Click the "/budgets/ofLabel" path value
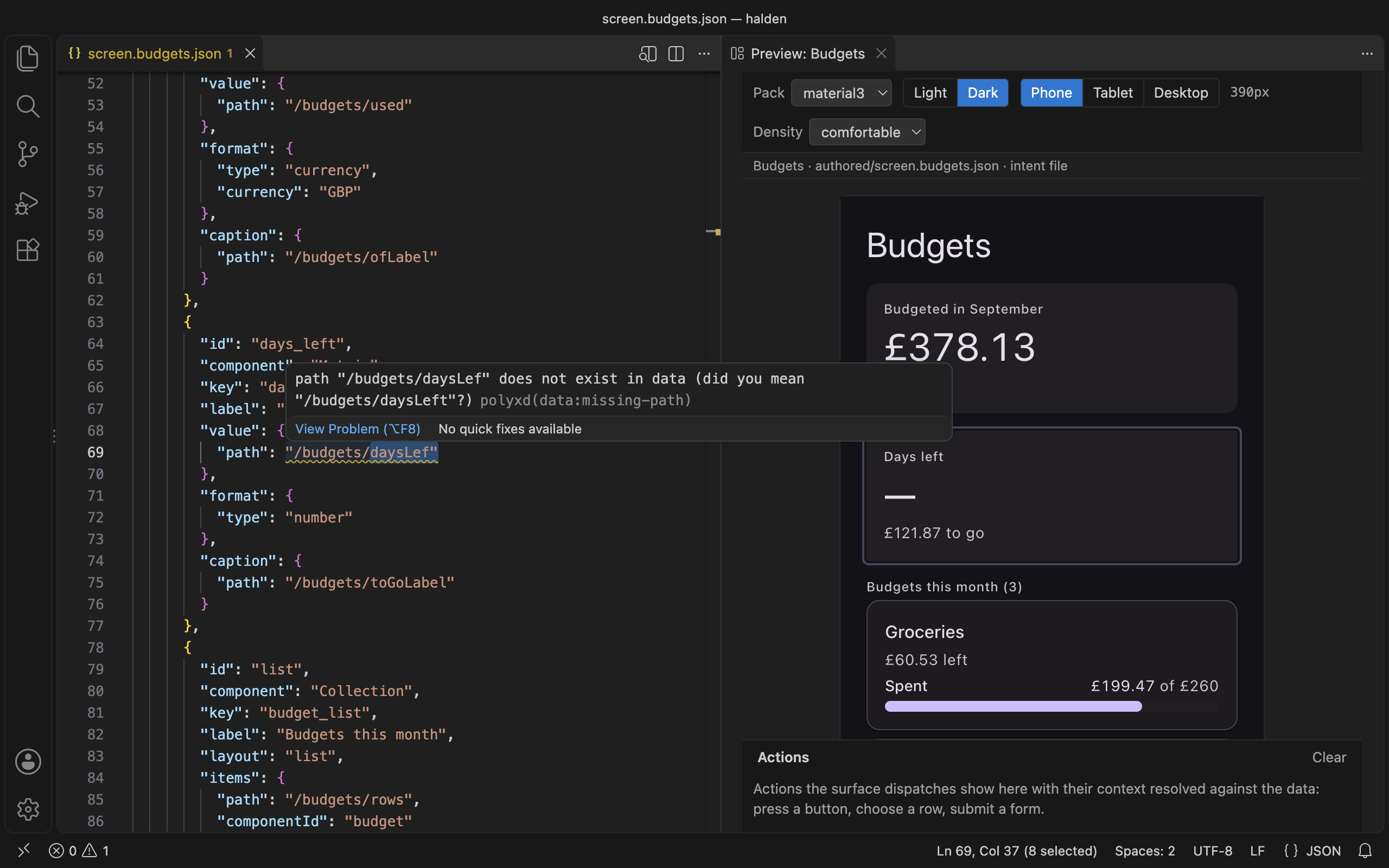This screenshot has width=1389, height=868. (361, 257)
